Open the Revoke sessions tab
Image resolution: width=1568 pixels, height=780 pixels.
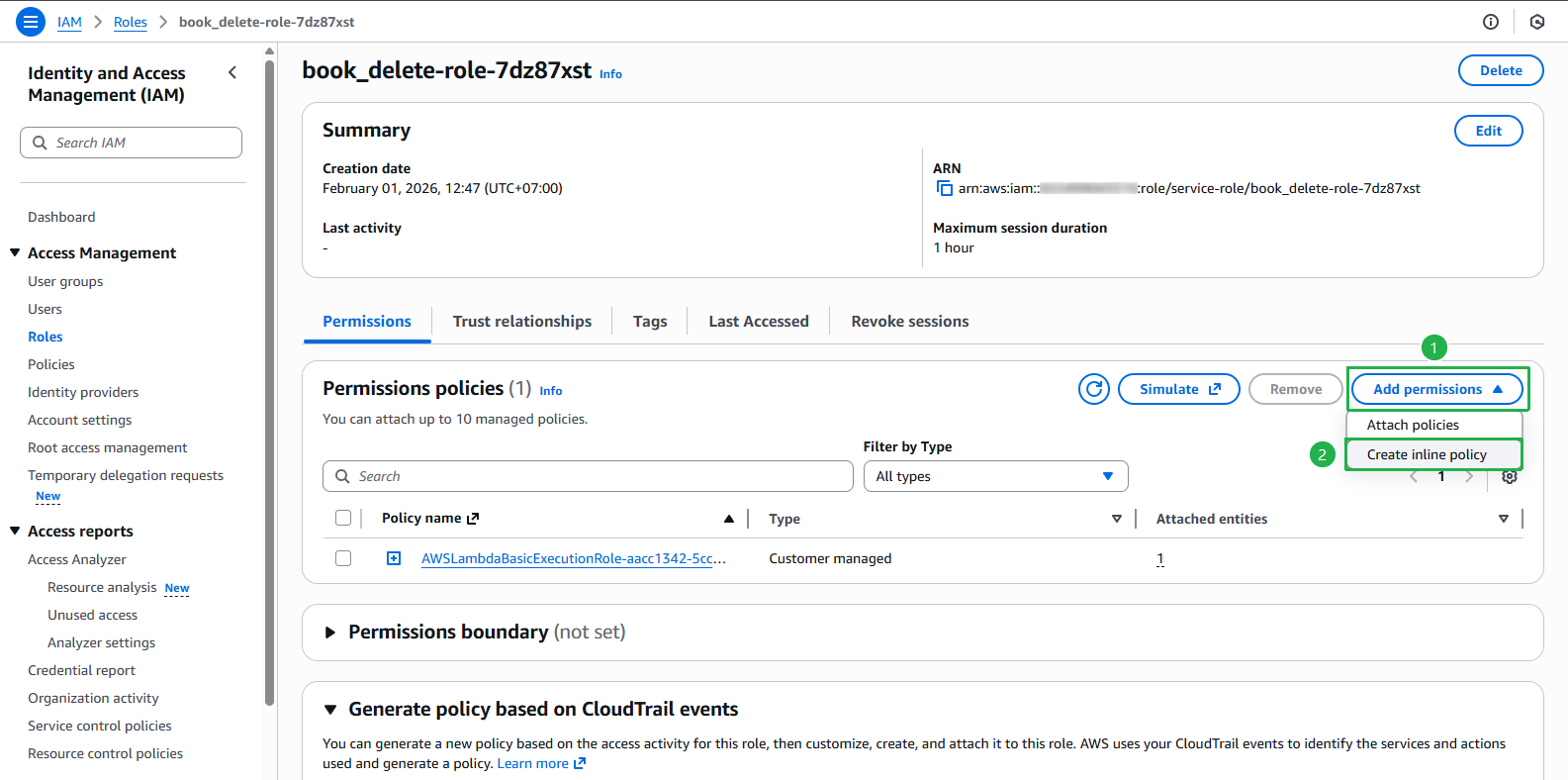(x=910, y=322)
